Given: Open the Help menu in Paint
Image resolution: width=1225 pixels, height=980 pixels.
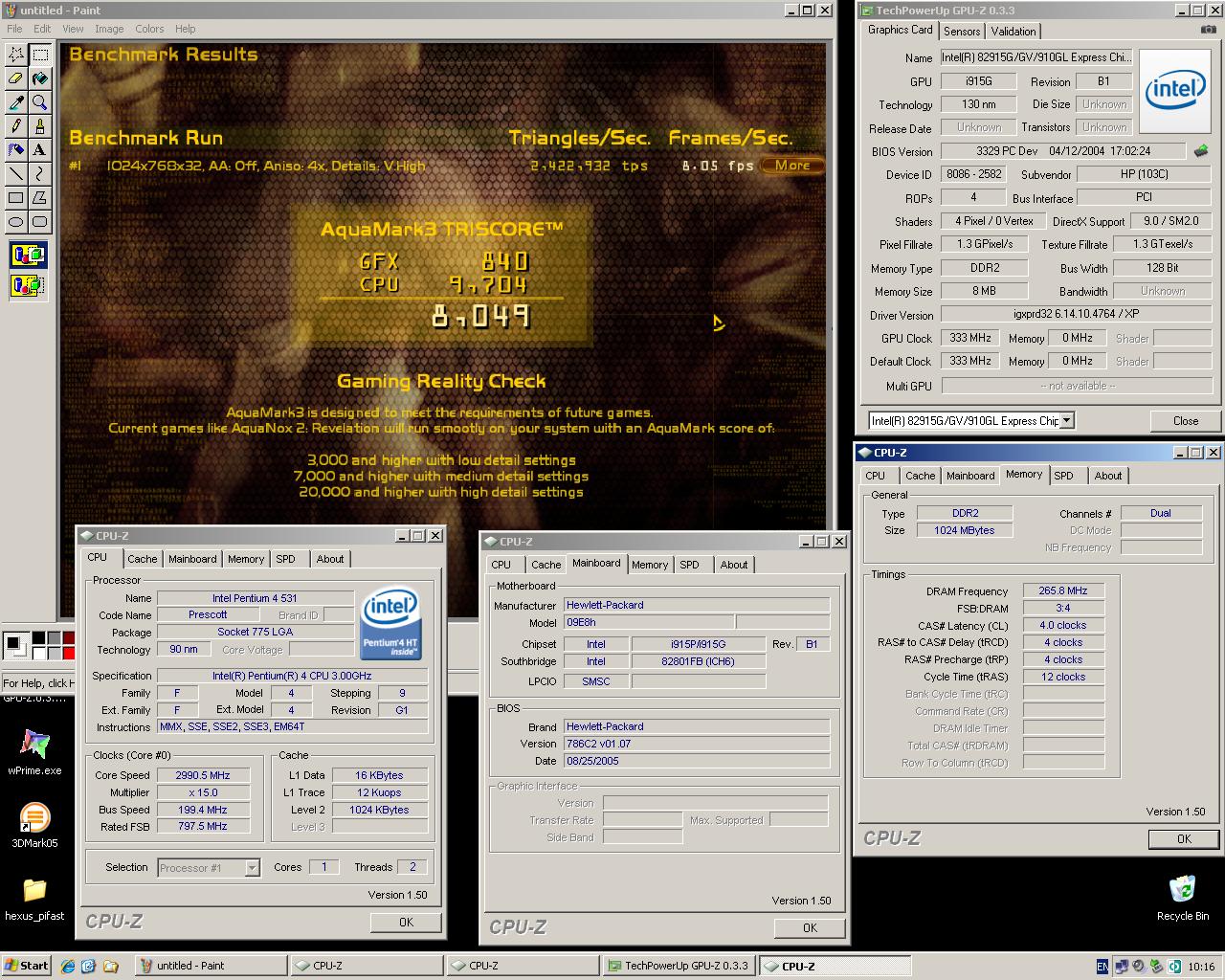Looking at the screenshot, I should tap(186, 29).
